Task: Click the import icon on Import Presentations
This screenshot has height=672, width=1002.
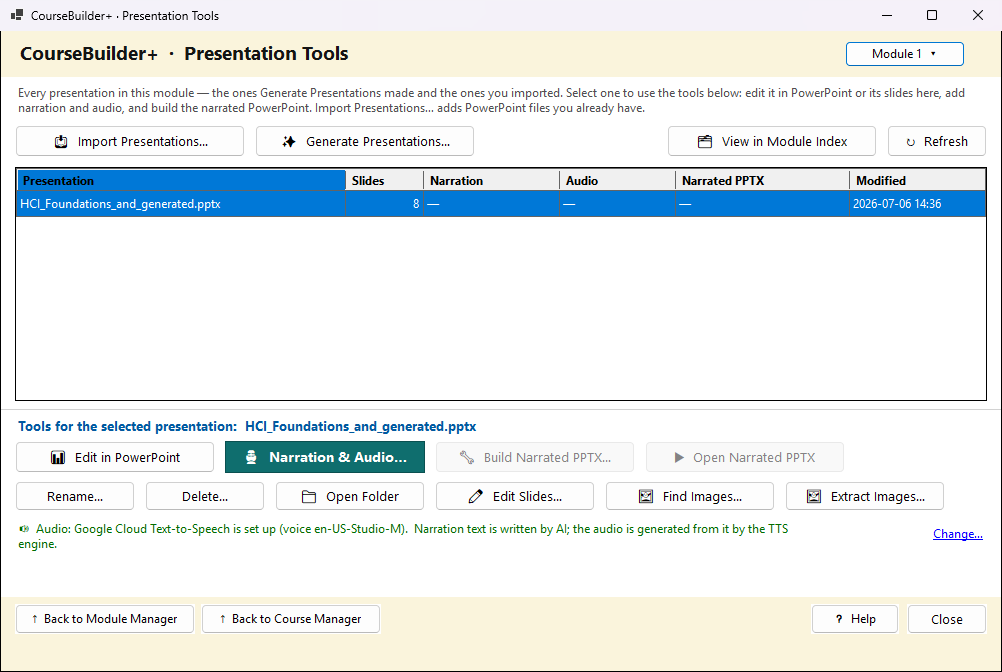Action: tap(61, 142)
